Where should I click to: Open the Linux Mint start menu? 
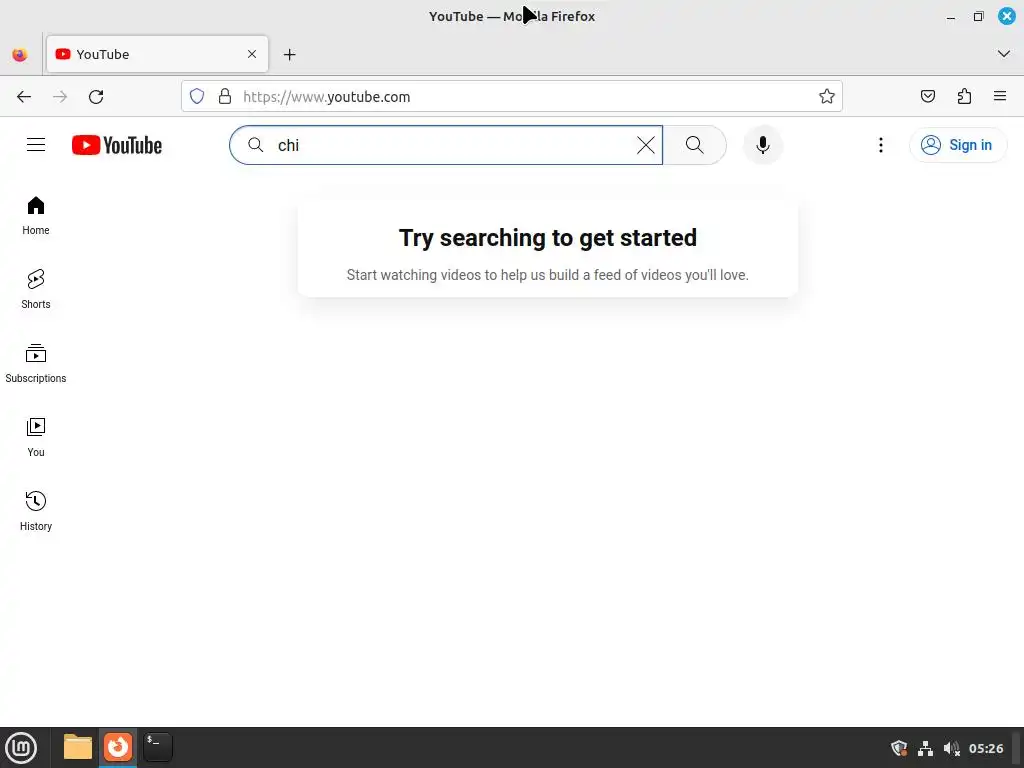(x=21, y=748)
